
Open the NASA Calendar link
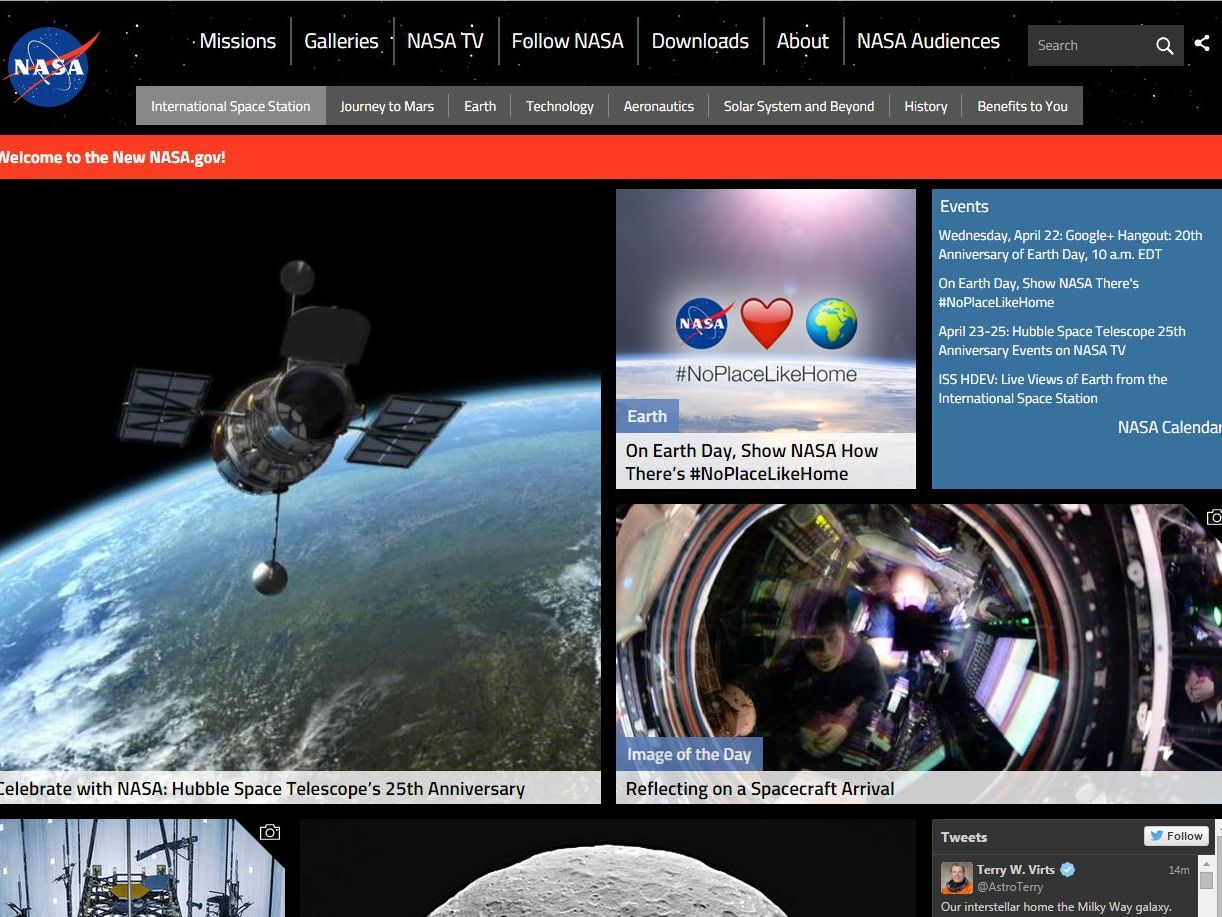click(1169, 427)
